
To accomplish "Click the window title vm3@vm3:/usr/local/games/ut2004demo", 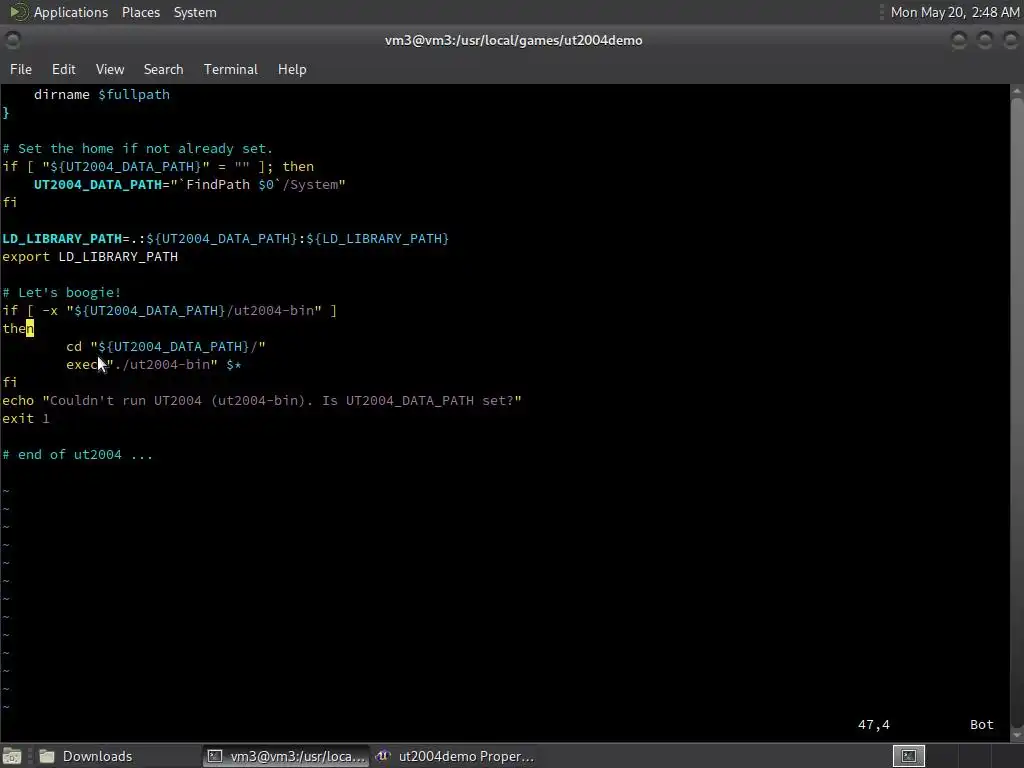I will click(x=513, y=40).
